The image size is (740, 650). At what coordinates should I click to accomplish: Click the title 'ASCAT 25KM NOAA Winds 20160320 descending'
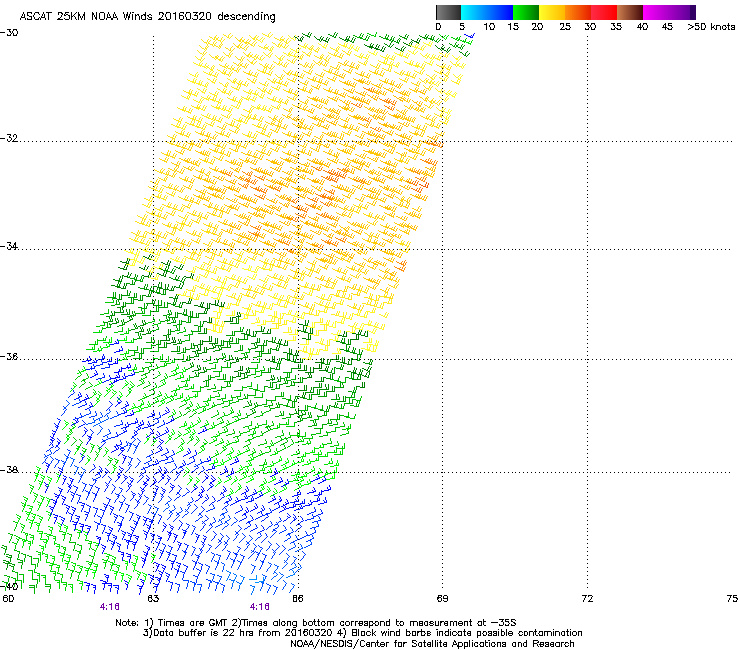(147, 17)
